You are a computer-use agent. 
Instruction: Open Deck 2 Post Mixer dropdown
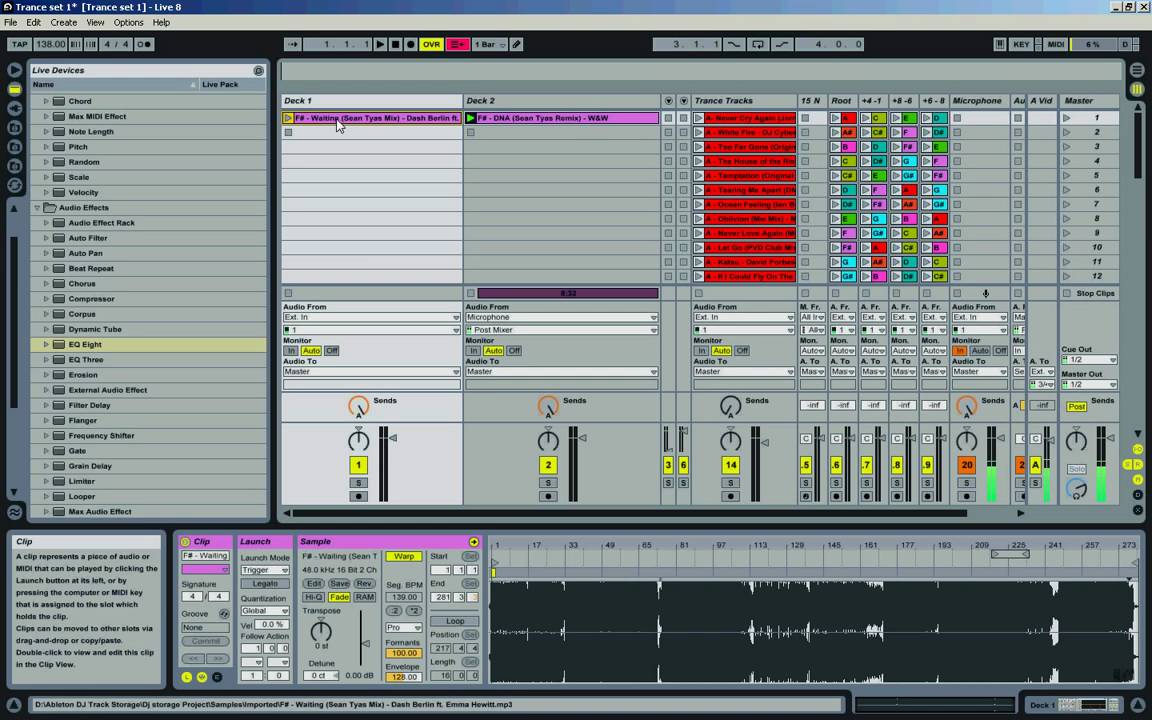(x=561, y=330)
